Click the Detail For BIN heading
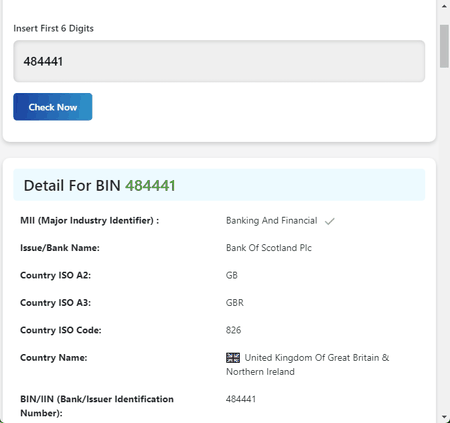This screenshot has height=423, width=450. point(99,186)
